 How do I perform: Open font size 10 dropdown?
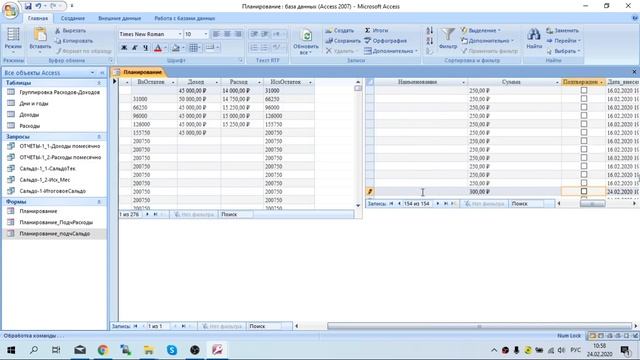point(206,34)
